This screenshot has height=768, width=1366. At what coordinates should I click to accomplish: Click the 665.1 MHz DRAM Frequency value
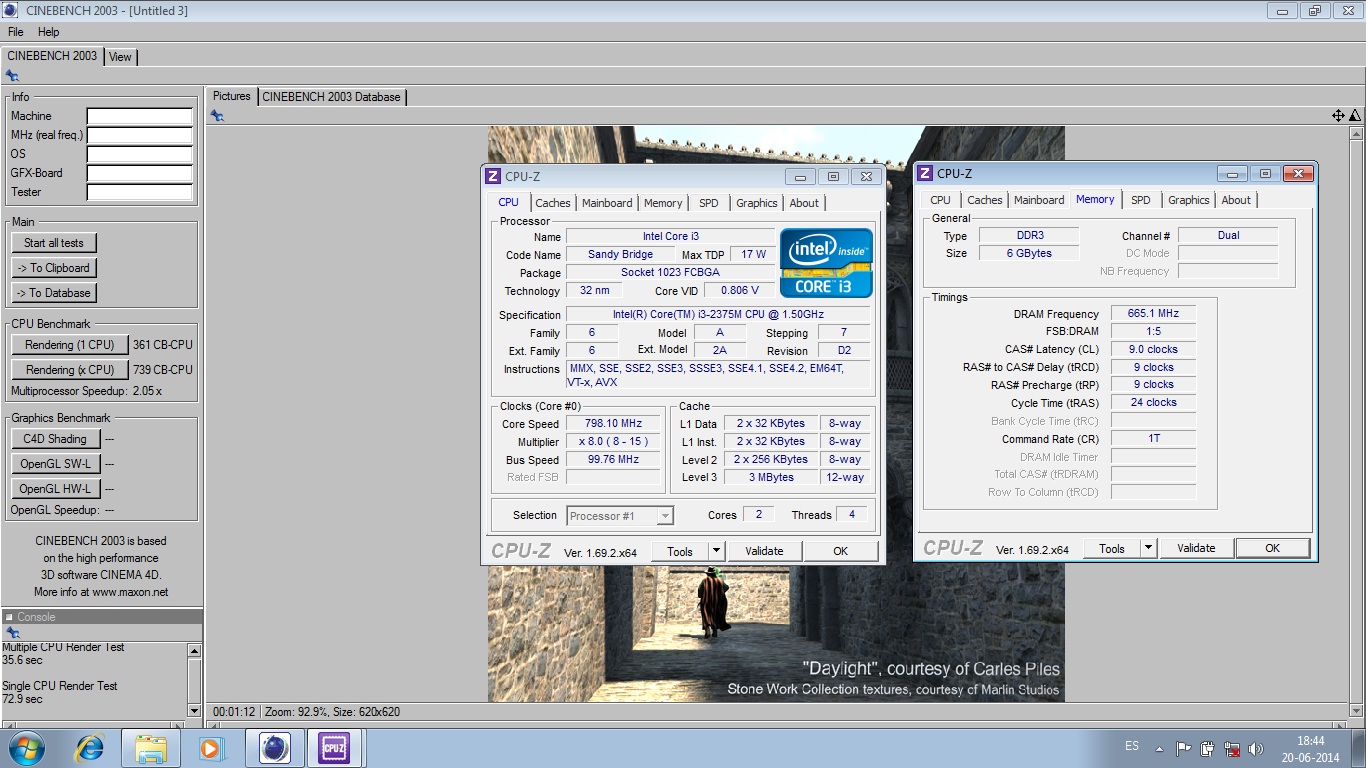tap(1153, 314)
